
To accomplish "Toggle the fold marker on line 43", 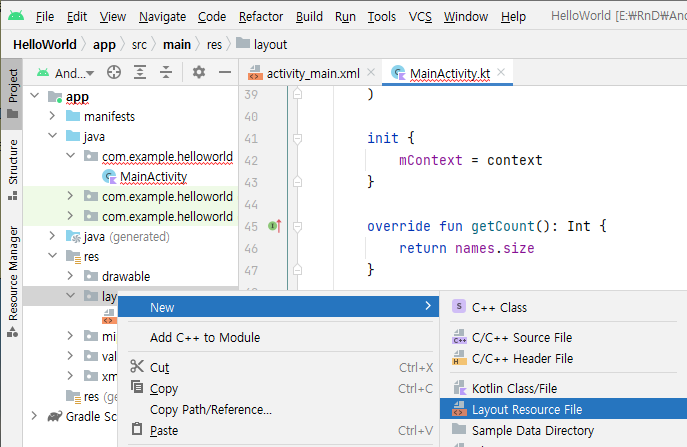I will point(297,181).
